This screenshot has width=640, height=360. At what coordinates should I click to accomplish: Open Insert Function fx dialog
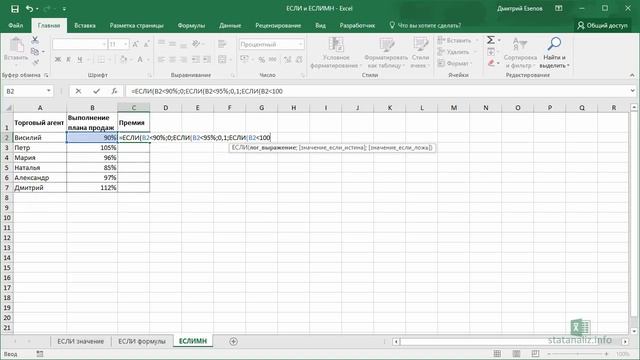[x=114, y=91]
